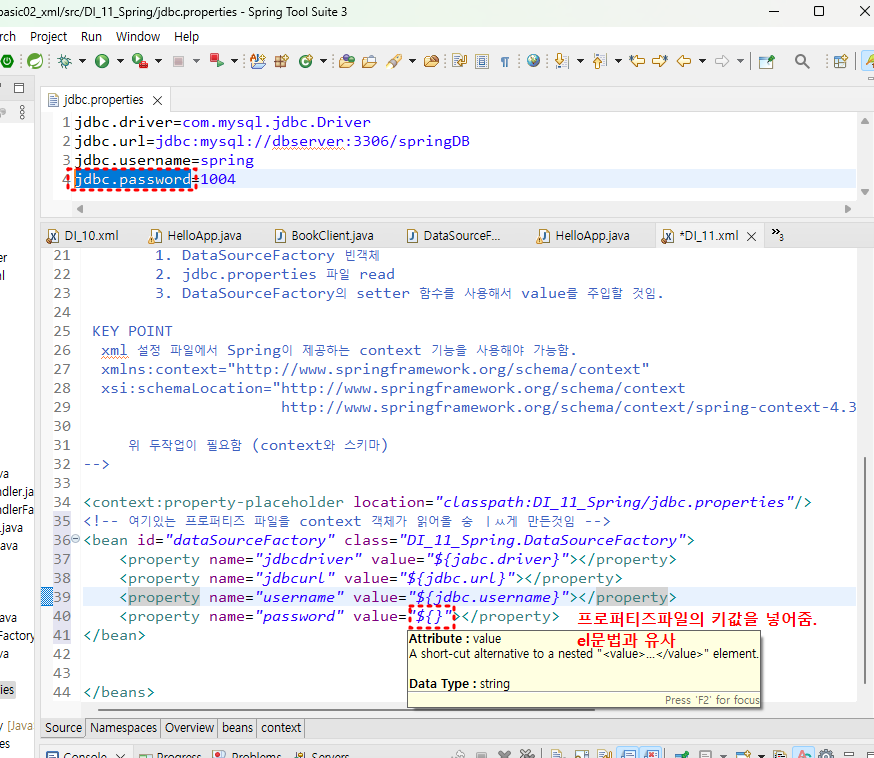The width and height of the screenshot is (874, 758).
Task: Switch to DI_10.xml editor tab
Action: pyautogui.click(x=84, y=236)
